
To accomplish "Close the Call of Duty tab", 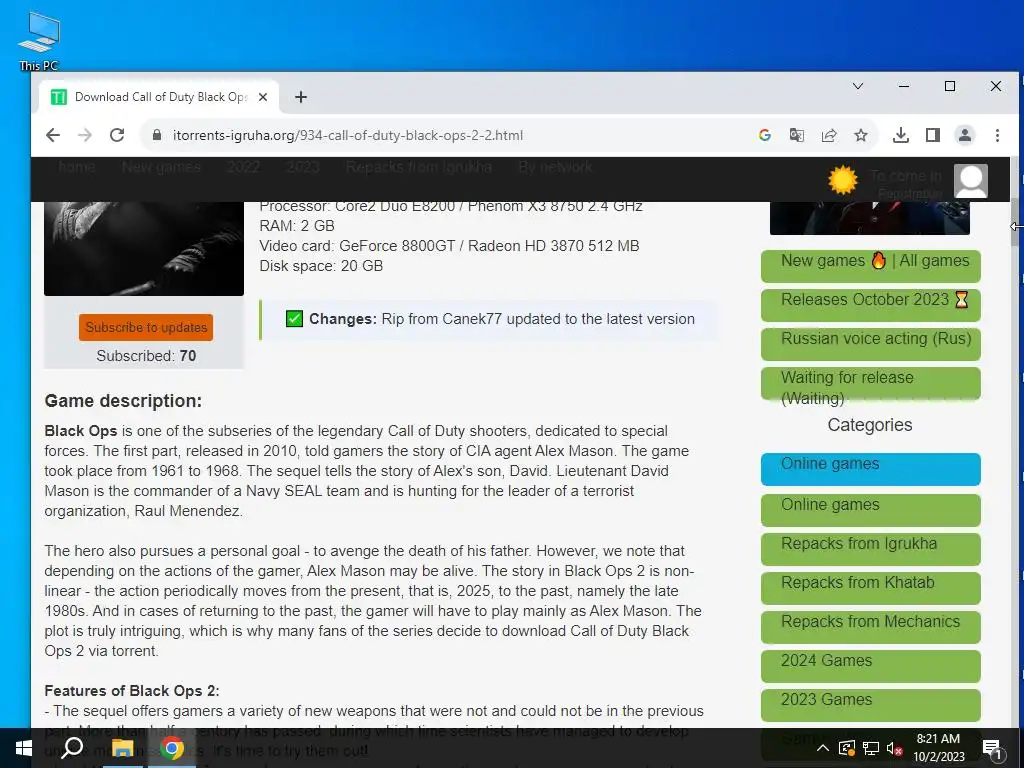I will (x=263, y=97).
